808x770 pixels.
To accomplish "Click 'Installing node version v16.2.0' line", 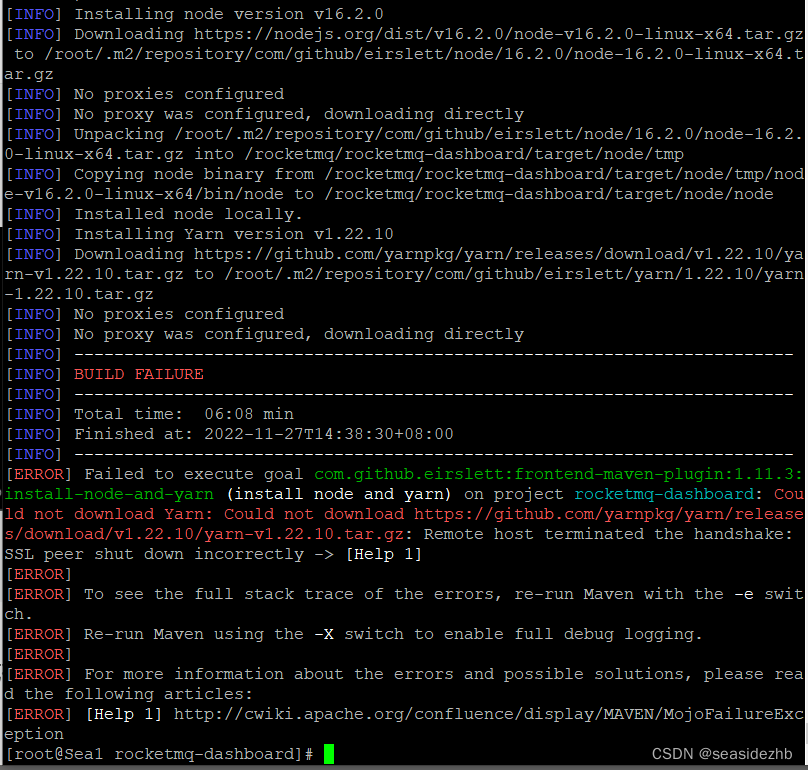I will coord(195,14).
